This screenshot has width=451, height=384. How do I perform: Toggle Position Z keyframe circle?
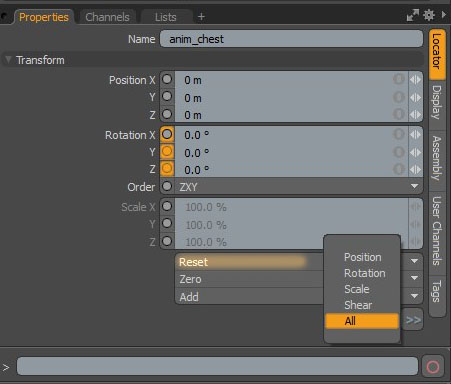(x=167, y=114)
